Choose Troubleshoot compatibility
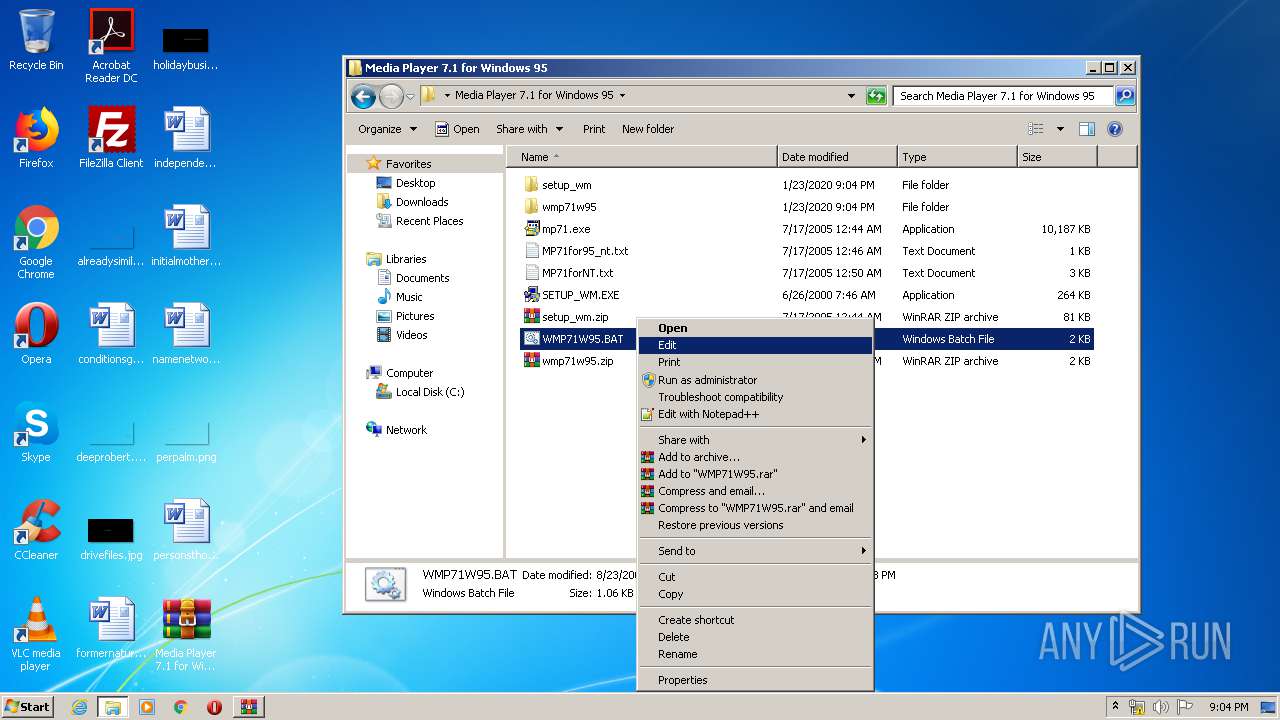The width and height of the screenshot is (1280, 720). (756, 397)
